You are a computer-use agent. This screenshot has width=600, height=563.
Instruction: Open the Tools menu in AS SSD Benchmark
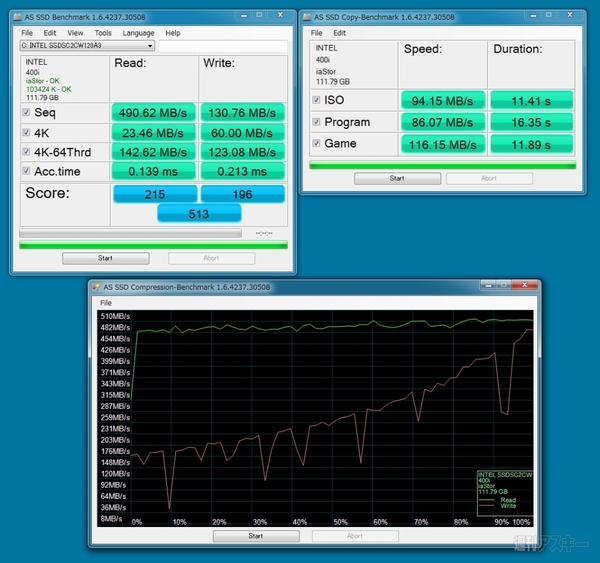(103, 33)
